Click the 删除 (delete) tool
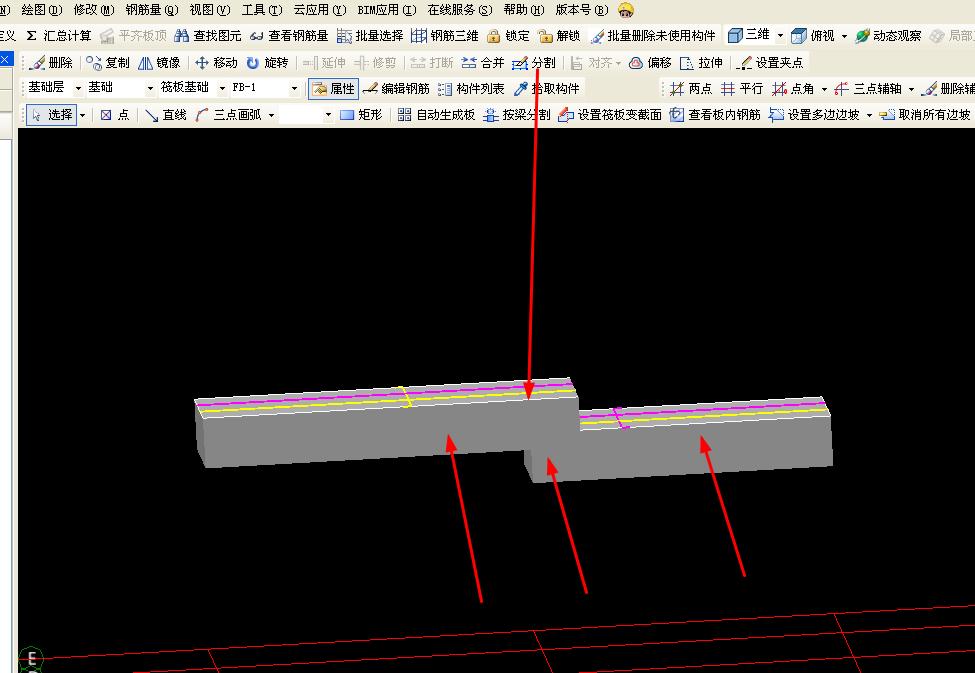This screenshot has width=975, height=673. click(x=51, y=63)
